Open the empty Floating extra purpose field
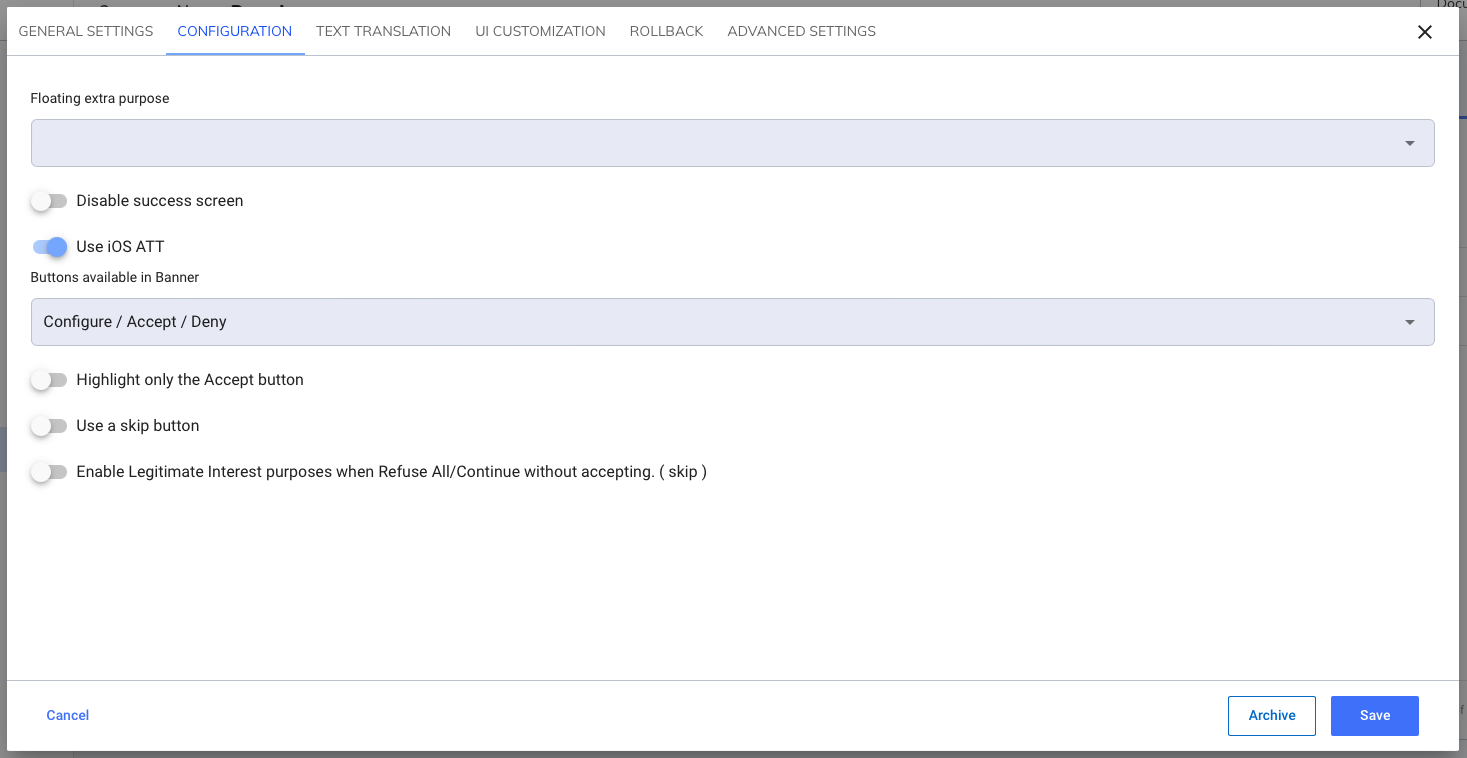The image size is (1467, 758). (x=700, y=143)
